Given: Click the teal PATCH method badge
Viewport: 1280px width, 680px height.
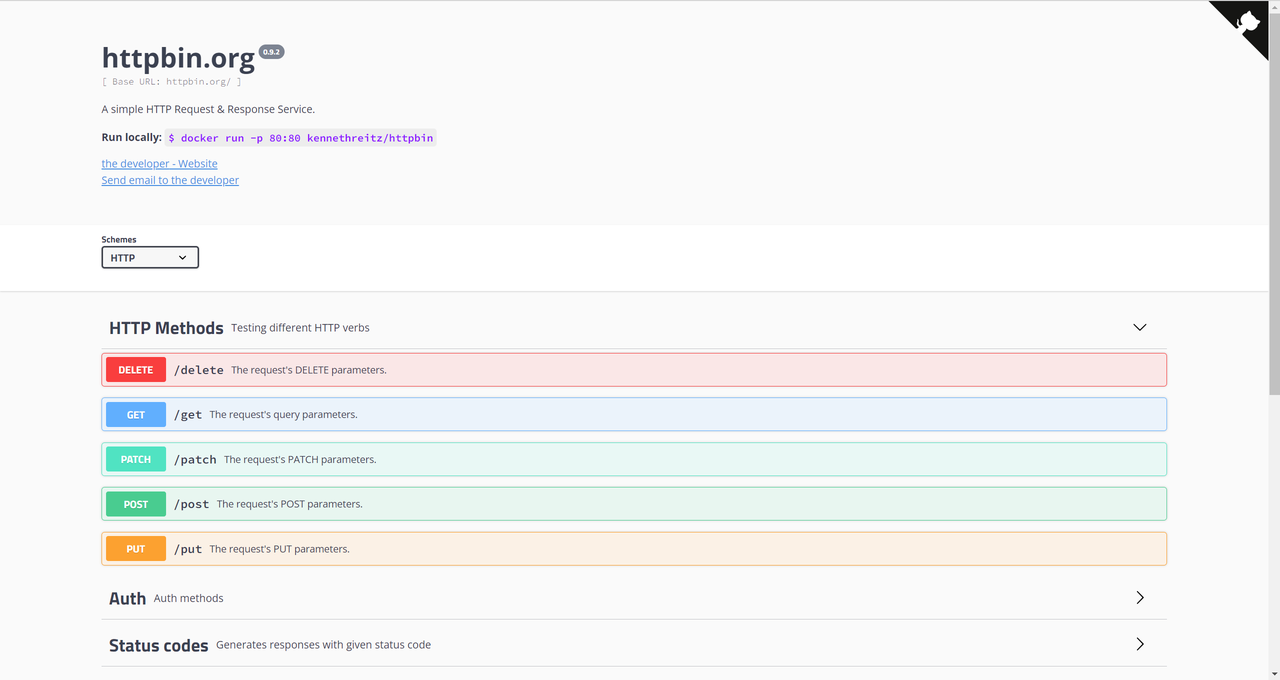Looking at the screenshot, I should [x=136, y=460].
